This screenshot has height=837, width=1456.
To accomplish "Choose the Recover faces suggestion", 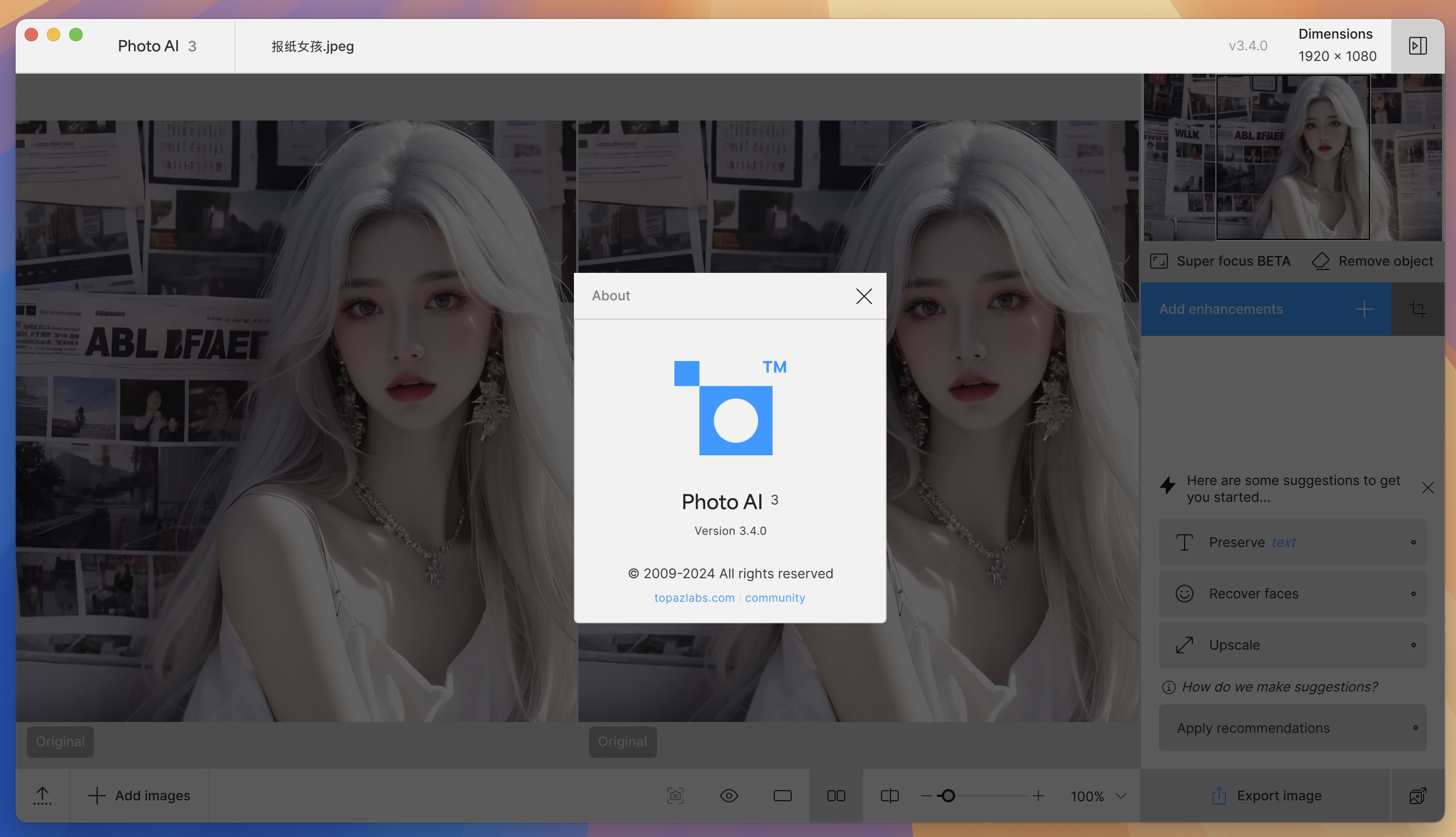I will (x=1292, y=593).
